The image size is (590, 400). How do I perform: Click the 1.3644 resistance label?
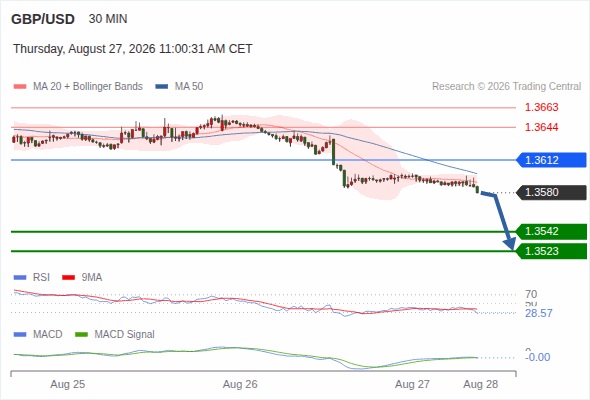pyautogui.click(x=541, y=127)
